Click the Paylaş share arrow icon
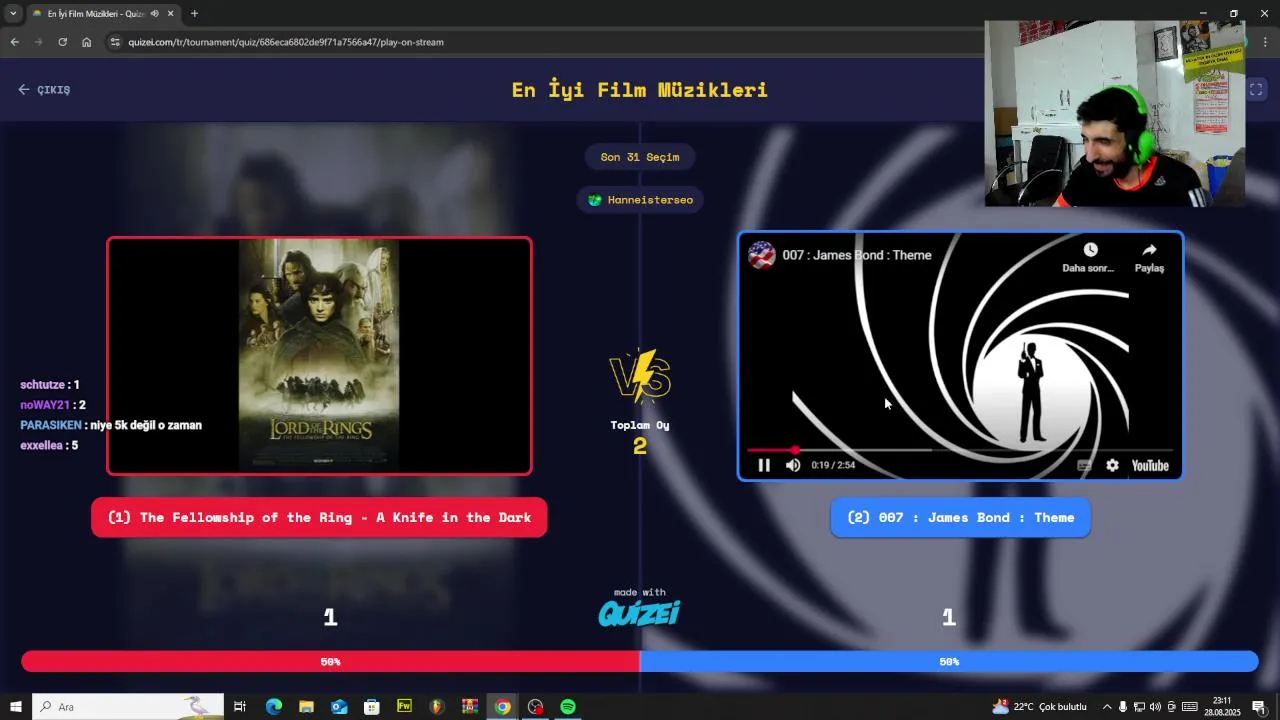Image resolution: width=1280 pixels, height=720 pixels. [1149, 250]
